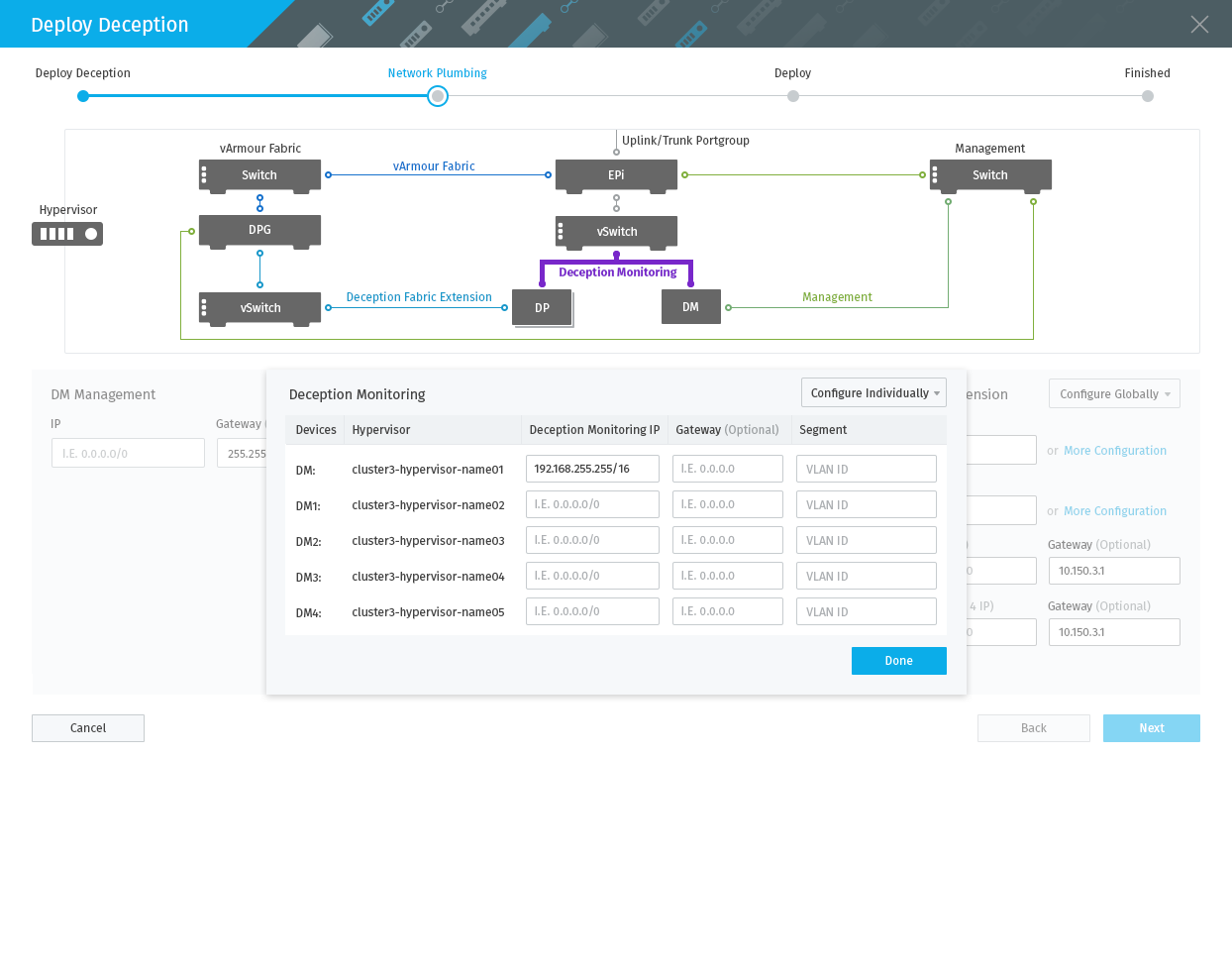The width and height of the screenshot is (1232, 973).
Task: Click the DM Management IP field
Action: 128,453
